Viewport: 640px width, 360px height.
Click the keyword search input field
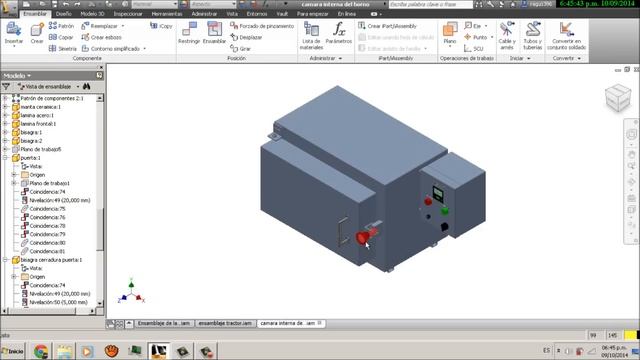430,4
